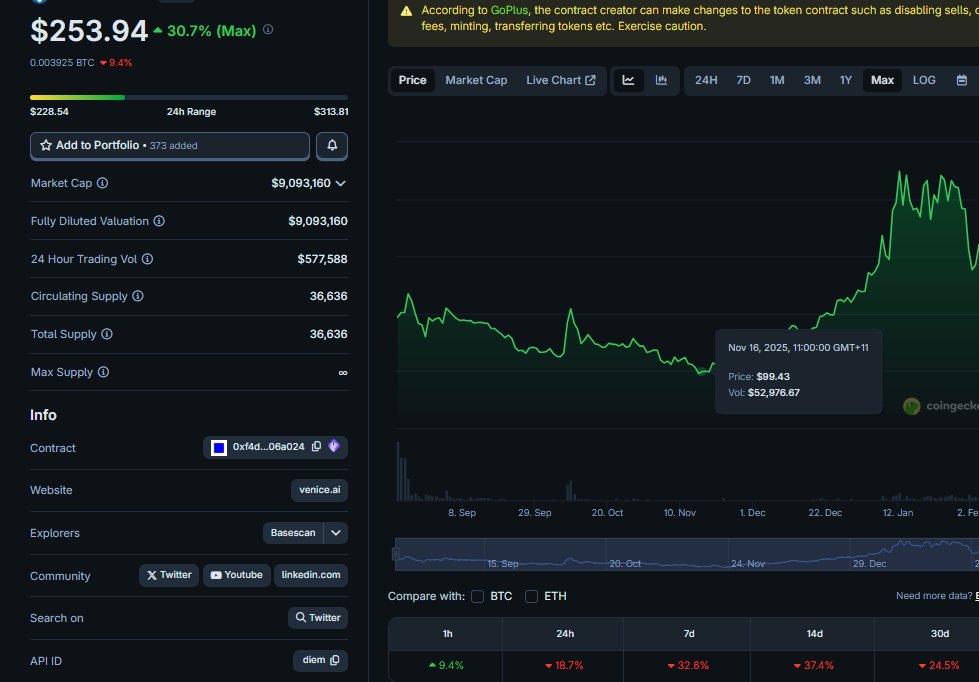Copy the contract address with the copy icon
The width and height of the screenshot is (979, 682).
pyautogui.click(x=317, y=447)
